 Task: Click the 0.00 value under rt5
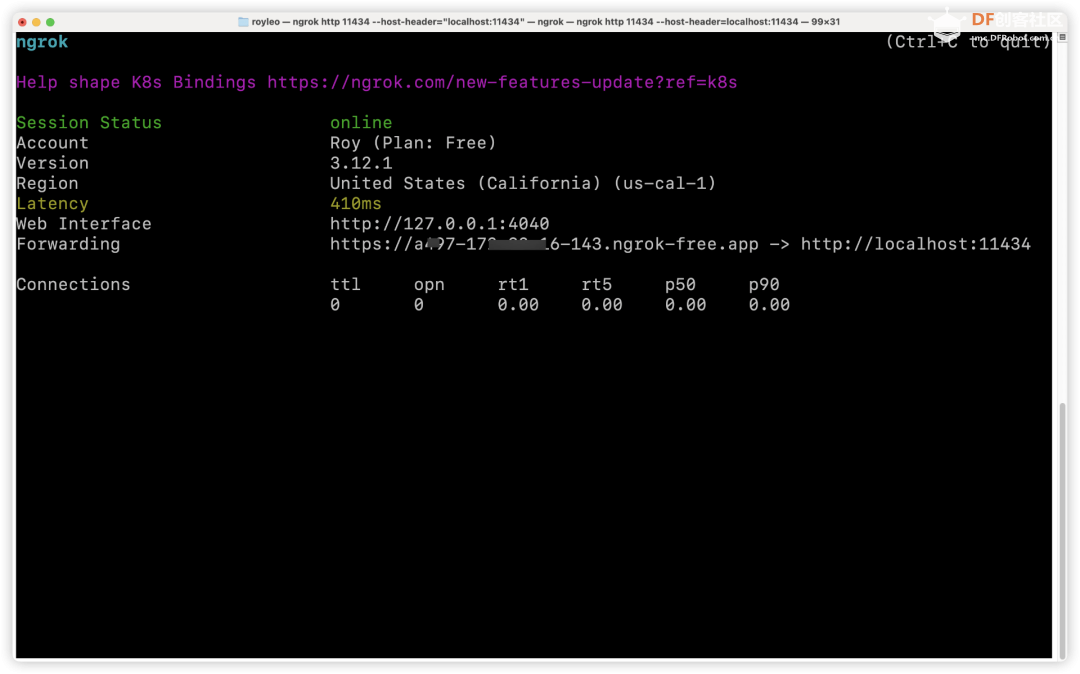tap(602, 305)
